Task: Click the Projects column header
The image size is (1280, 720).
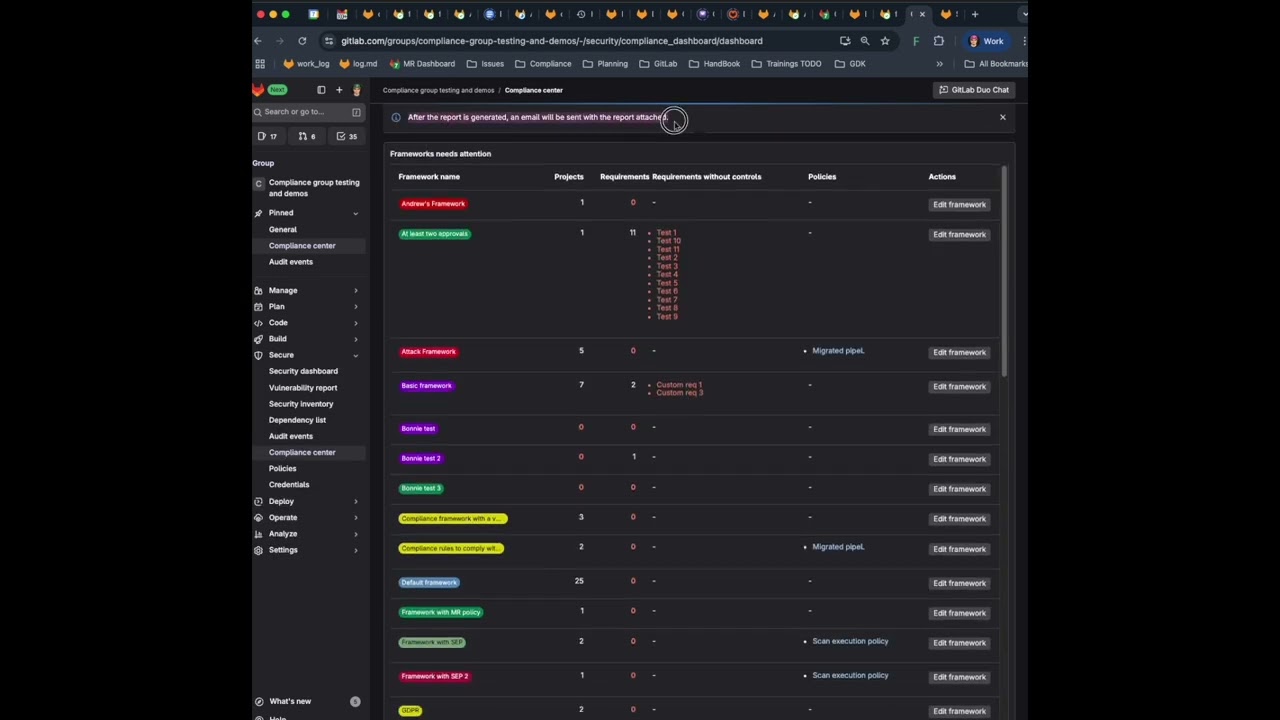Action: 569,177
